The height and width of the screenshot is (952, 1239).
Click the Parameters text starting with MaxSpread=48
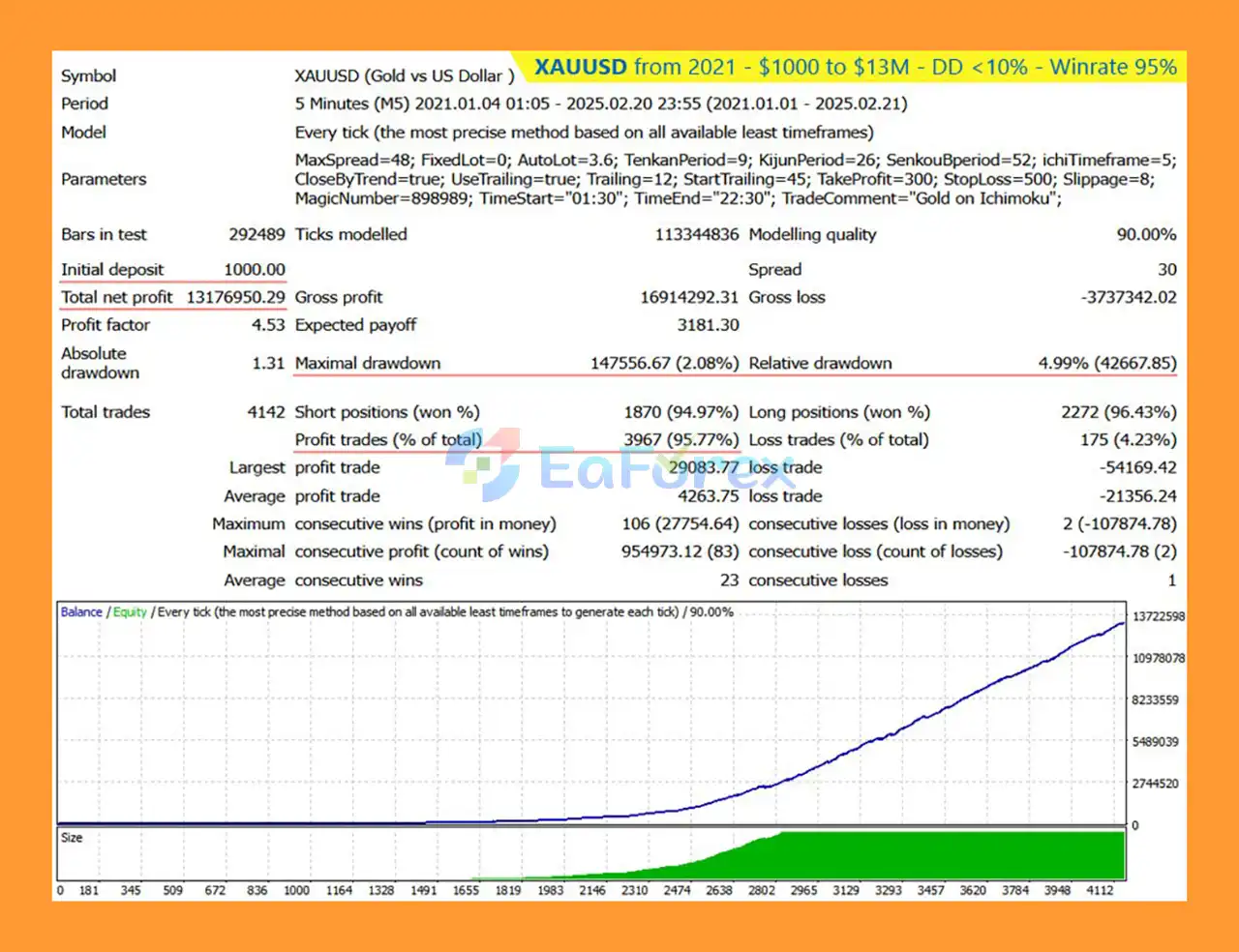735,180
